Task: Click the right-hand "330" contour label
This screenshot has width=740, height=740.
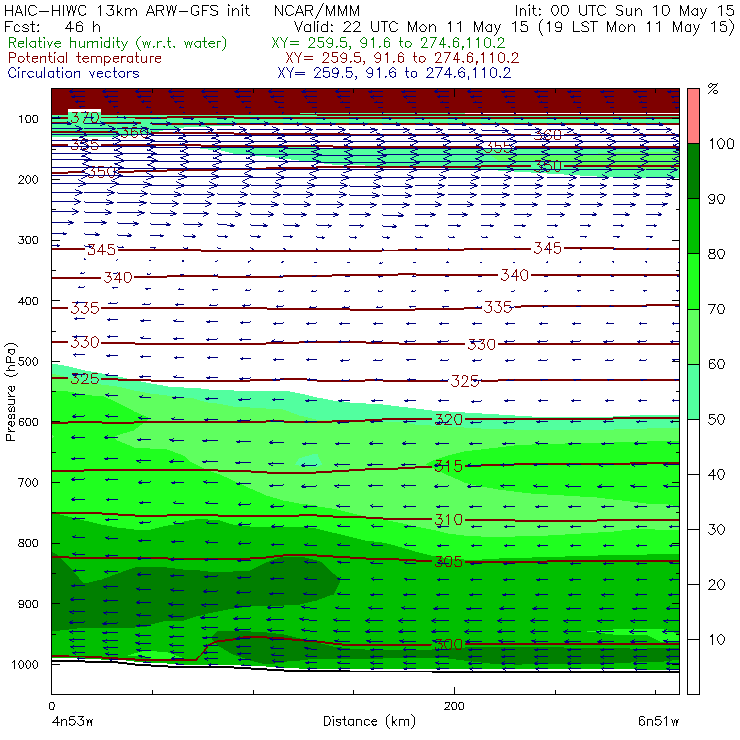Action: click(x=481, y=345)
